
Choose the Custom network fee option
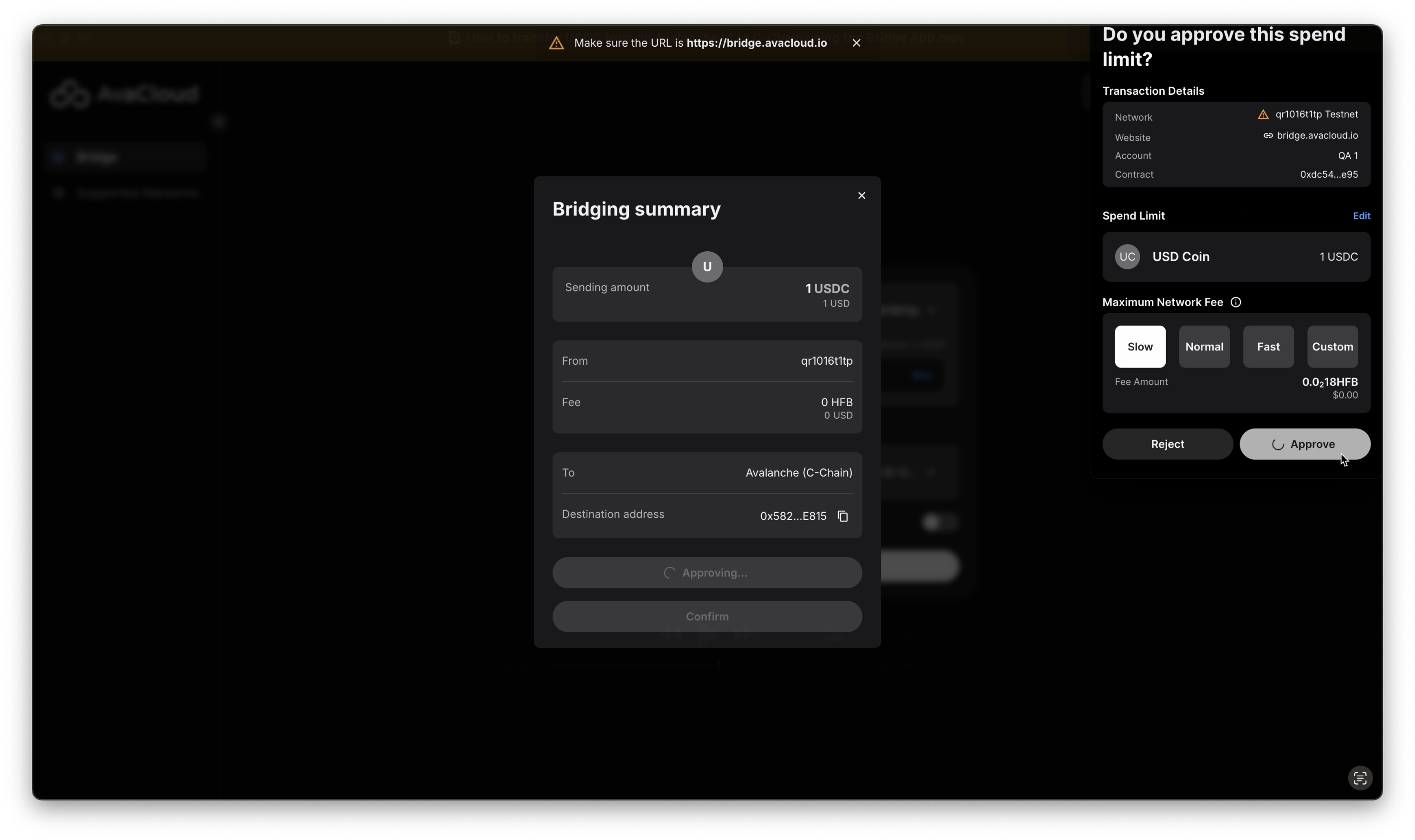coord(1332,347)
